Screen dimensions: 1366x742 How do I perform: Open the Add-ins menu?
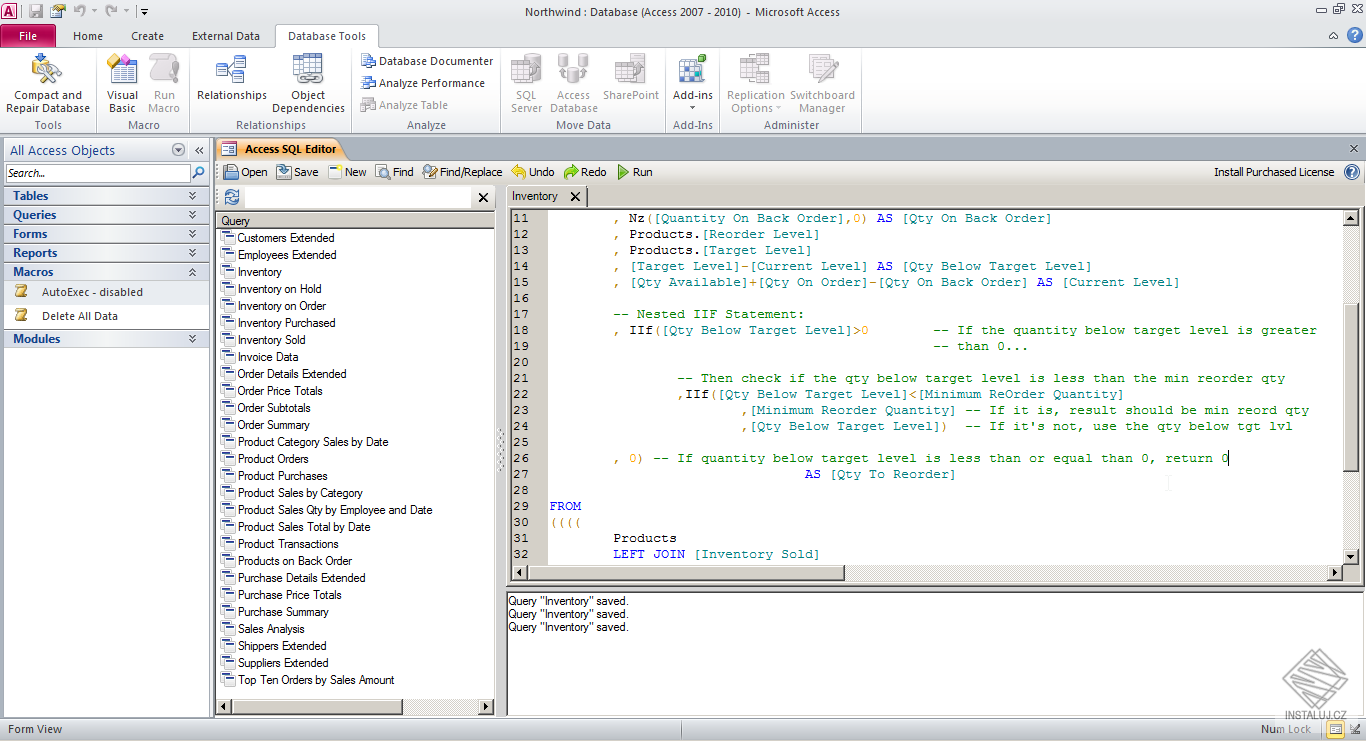[693, 84]
